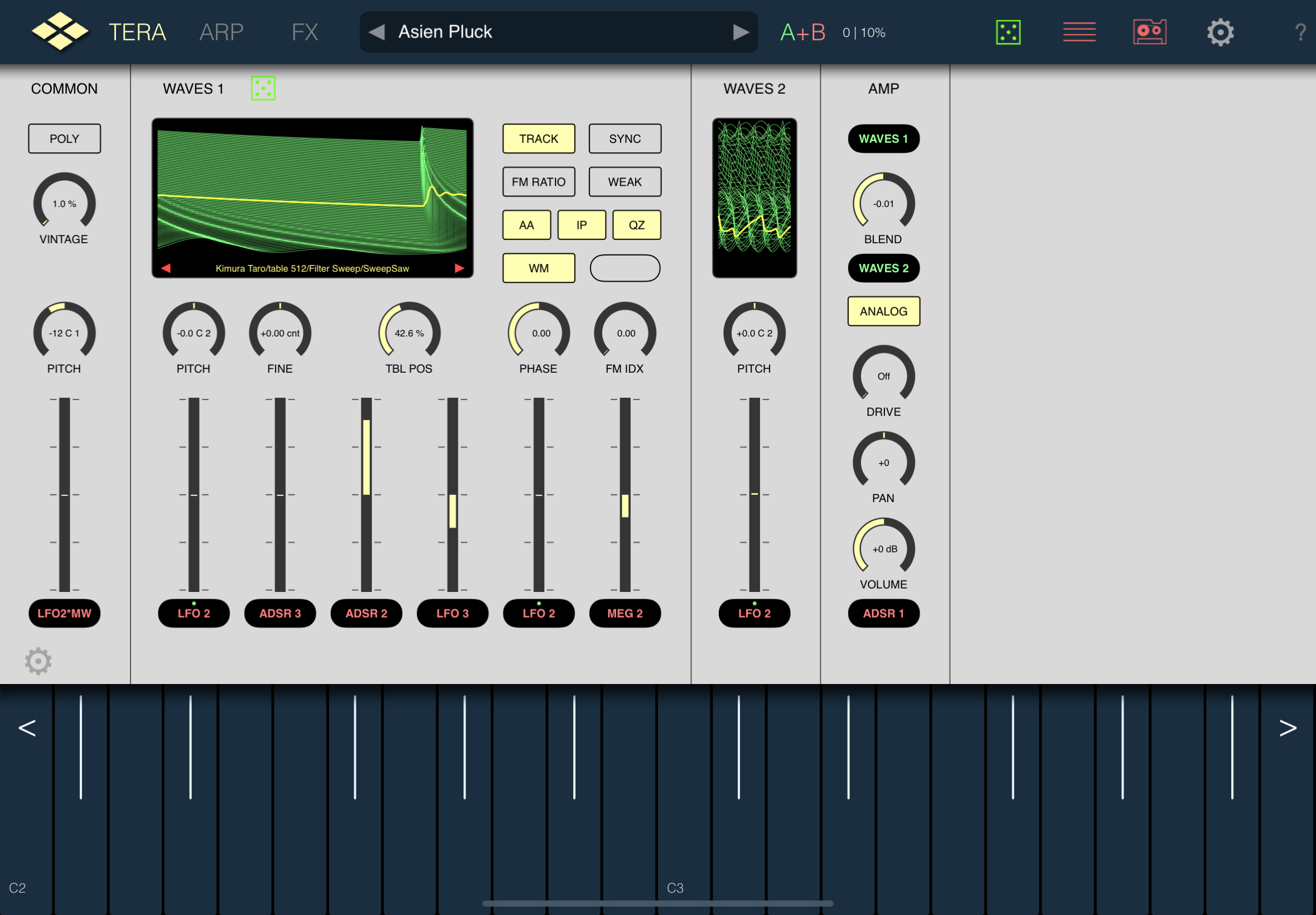Open the tape recorder icon
The width and height of the screenshot is (1316, 915).
[1149, 32]
